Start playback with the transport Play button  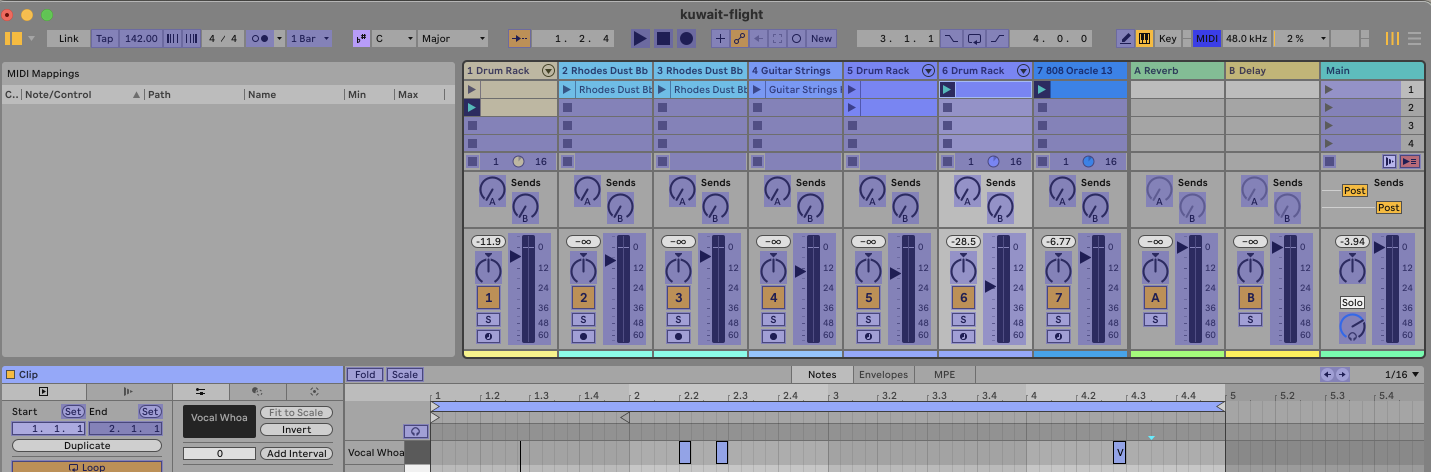click(x=640, y=38)
